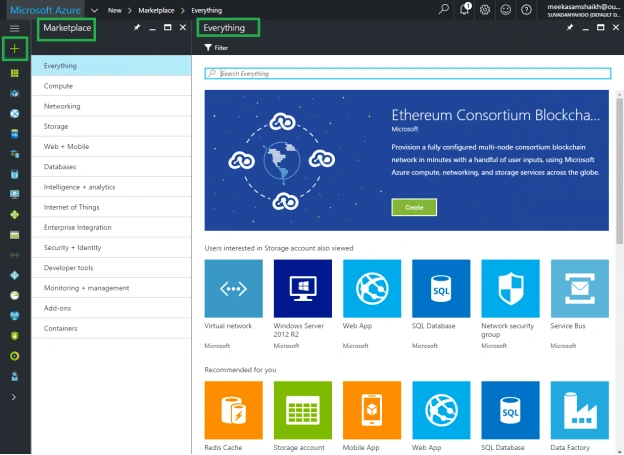The width and height of the screenshot is (624, 455).
Task: Expand the sidebar More services chevron
Action: point(14,397)
